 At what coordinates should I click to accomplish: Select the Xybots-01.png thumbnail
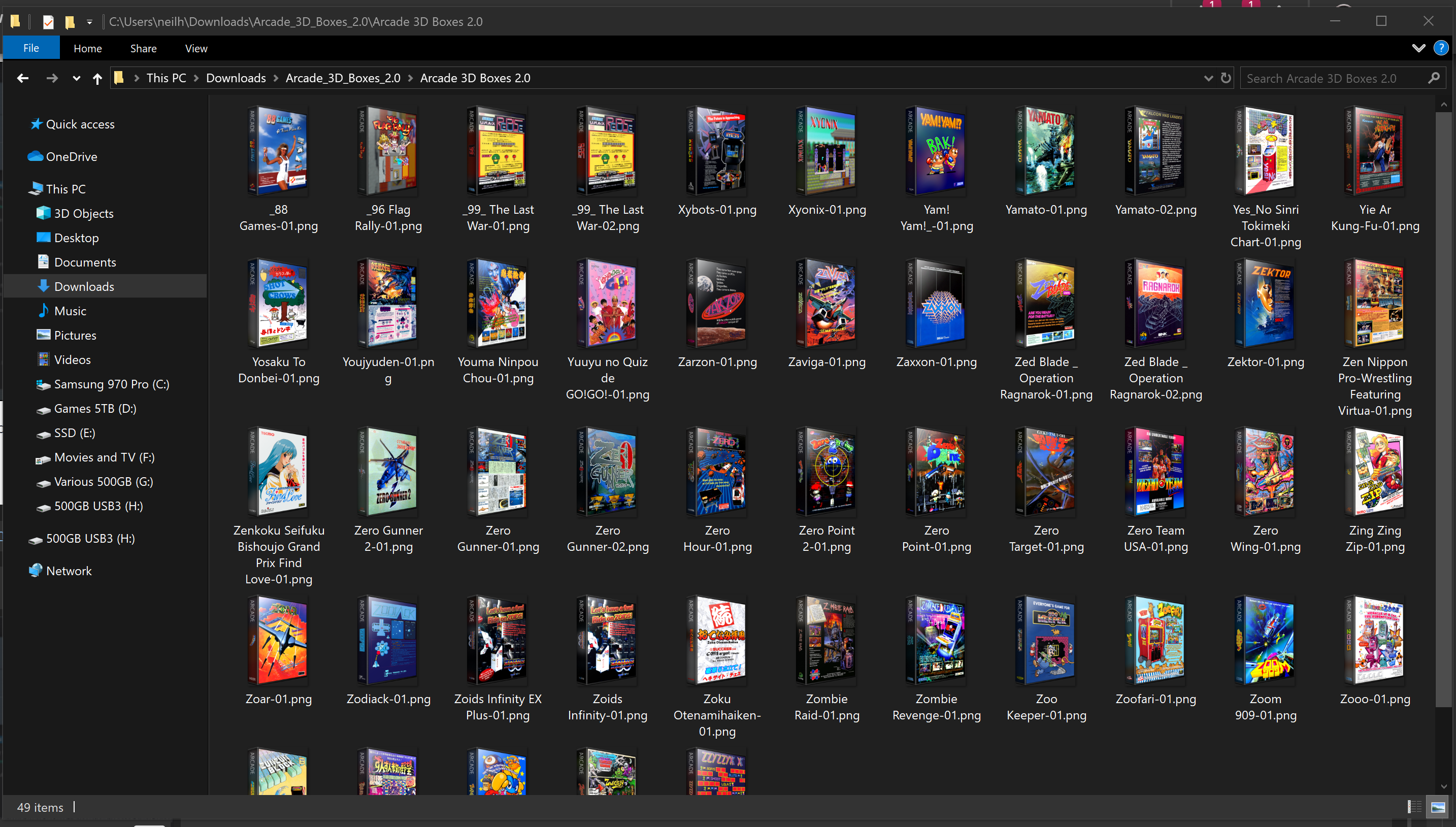[x=717, y=151]
